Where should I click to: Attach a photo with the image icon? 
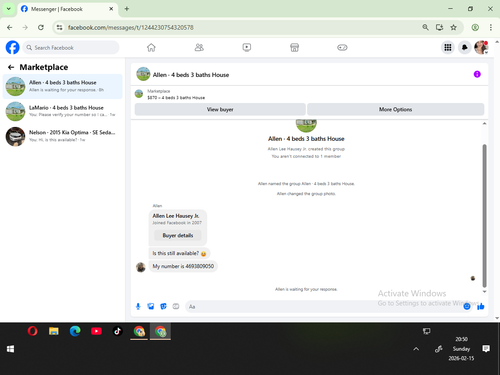[151, 306]
